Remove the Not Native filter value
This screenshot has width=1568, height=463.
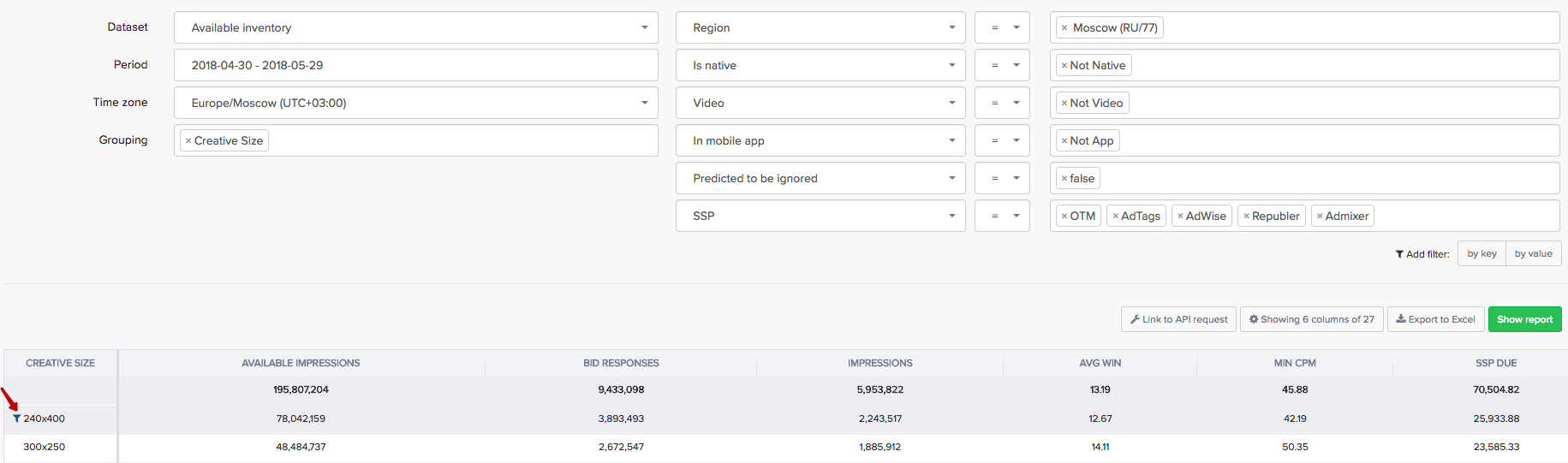coord(1064,66)
